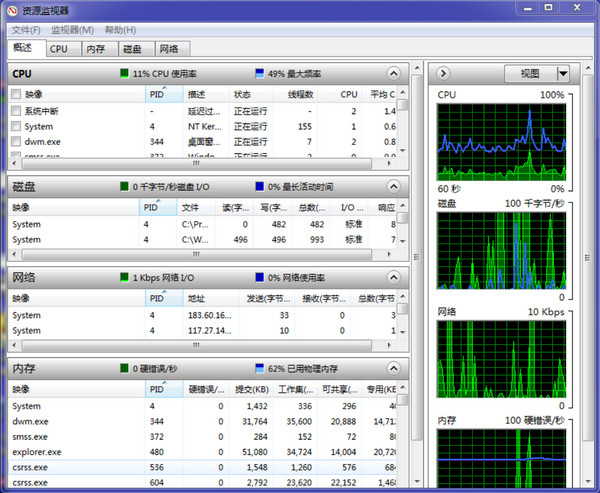600x493 pixels.
Task: Collapse the CPU section with its chevron
Action: 394,74
